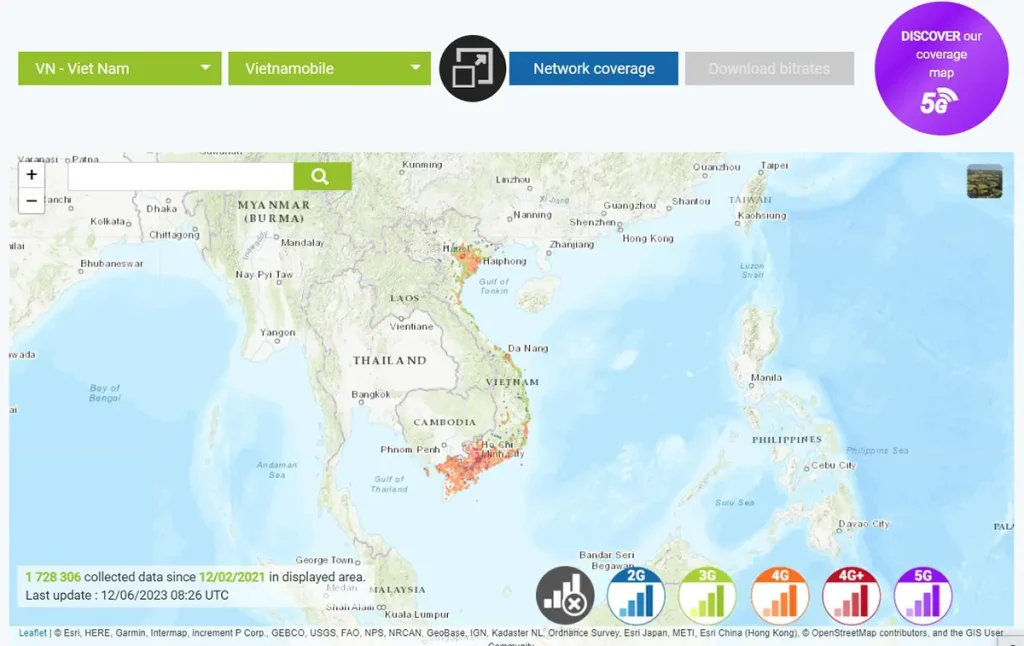
Task: Toggle the 3G coverage layer
Action: click(x=707, y=596)
